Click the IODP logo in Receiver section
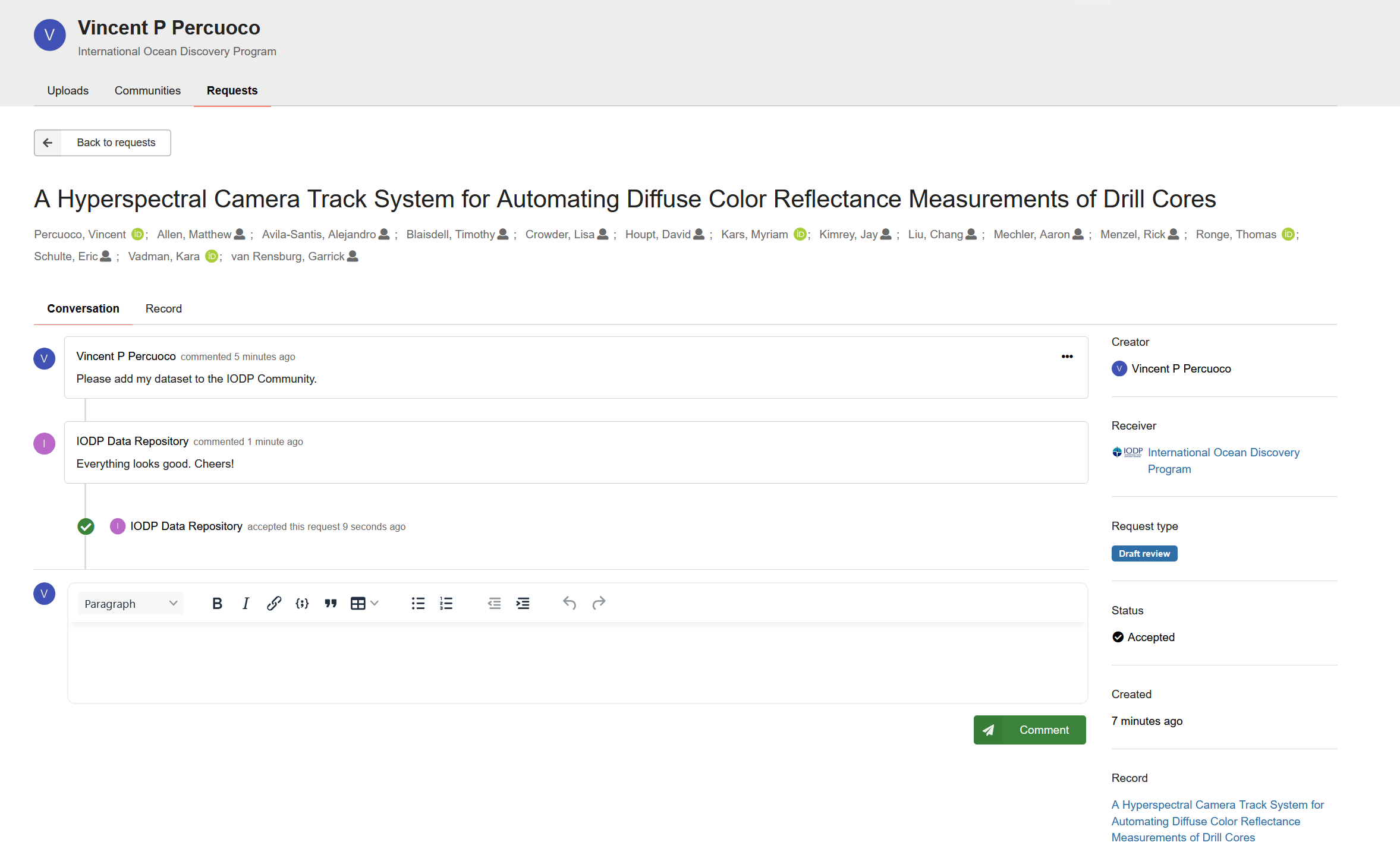 pyautogui.click(x=1127, y=452)
